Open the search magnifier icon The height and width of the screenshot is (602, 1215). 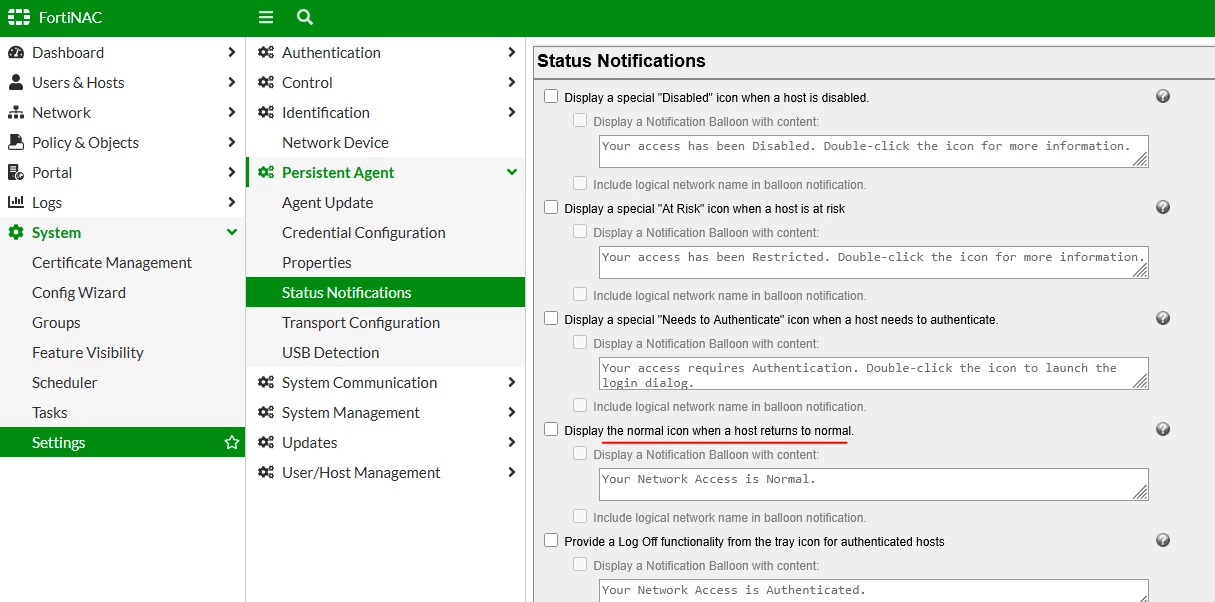pos(305,18)
